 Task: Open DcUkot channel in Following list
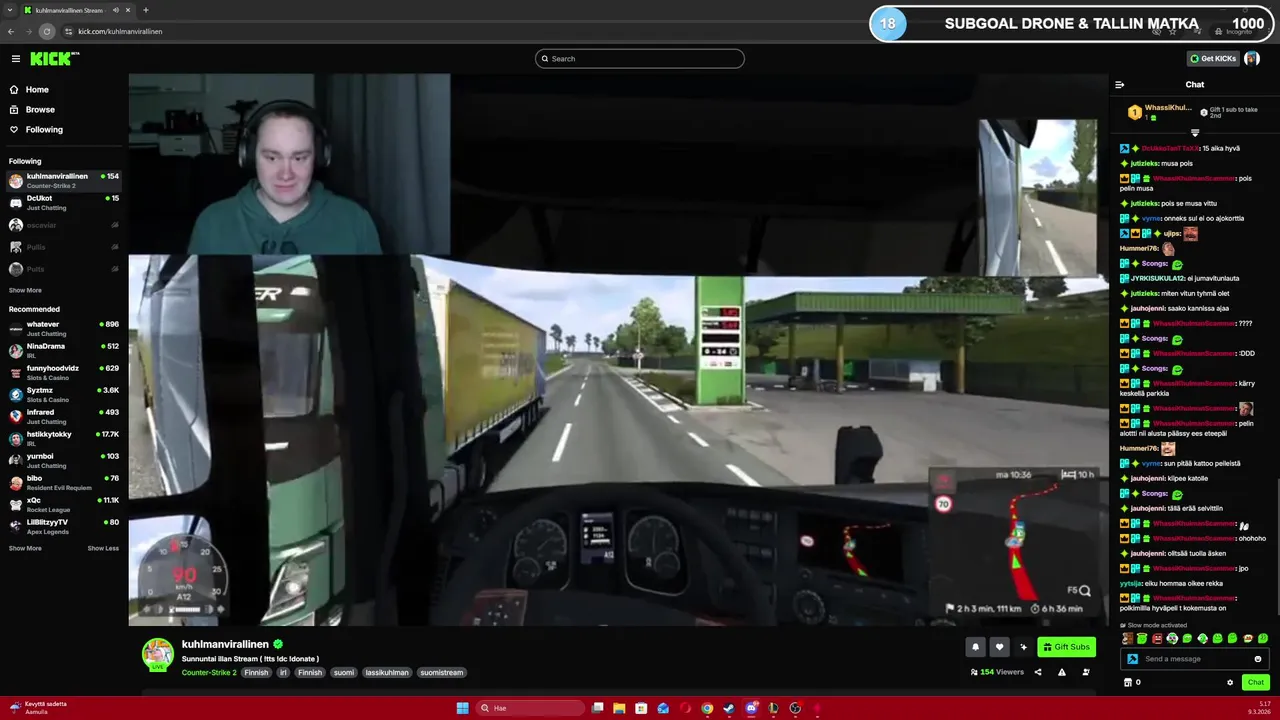tap(64, 203)
